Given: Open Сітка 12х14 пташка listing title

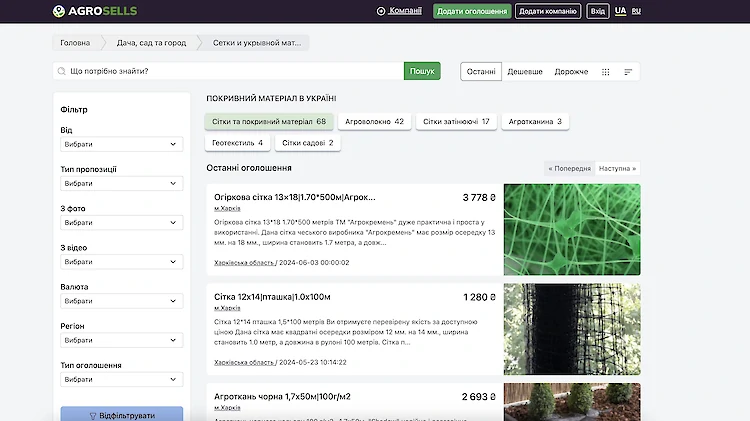Looking at the screenshot, I should click(x=272, y=297).
